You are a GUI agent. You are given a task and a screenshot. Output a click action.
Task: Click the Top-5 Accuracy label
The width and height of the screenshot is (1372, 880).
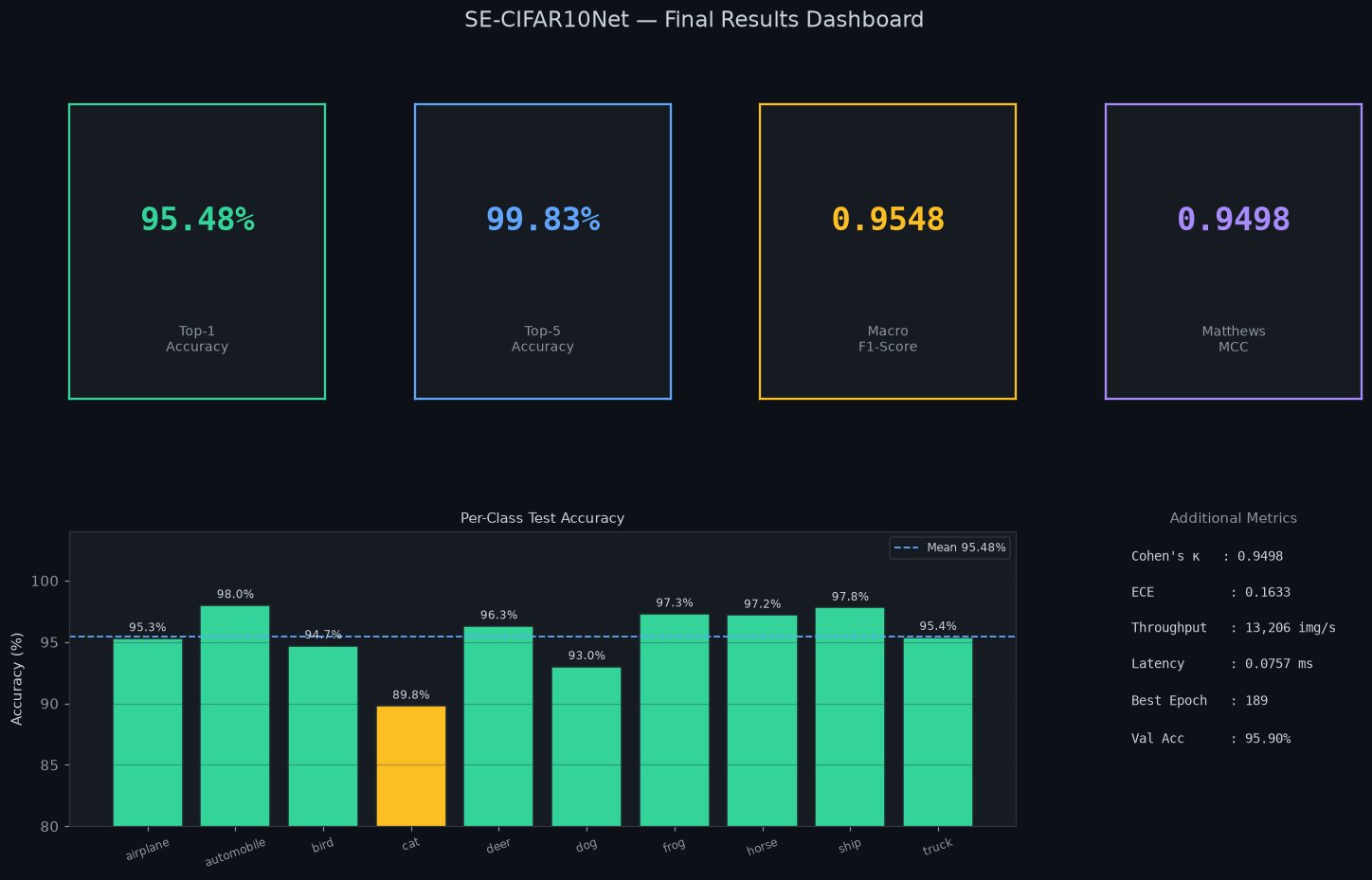pyautogui.click(x=543, y=339)
